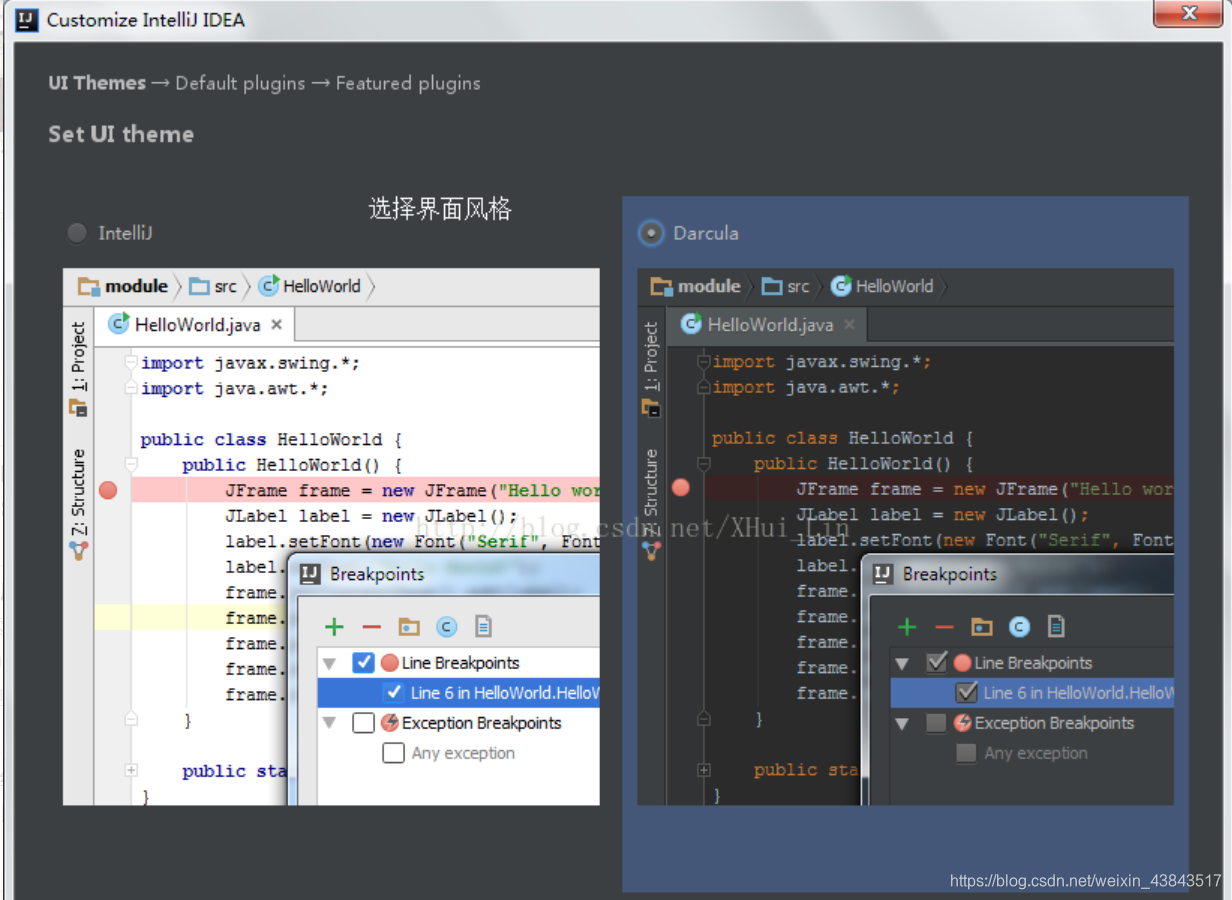Select the Darcula theme radio button
1232x900 pixels.
click(651, 233)
